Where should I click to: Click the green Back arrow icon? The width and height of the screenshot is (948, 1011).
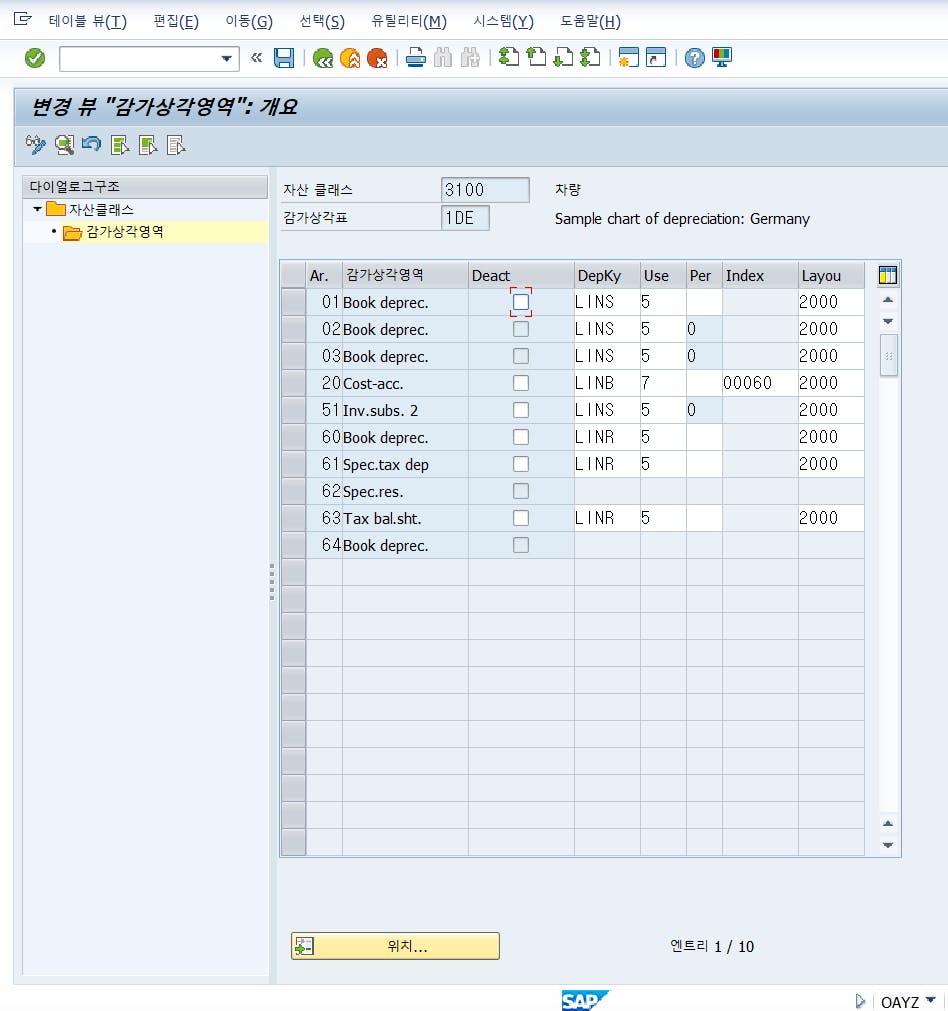[x=322, y=58]
